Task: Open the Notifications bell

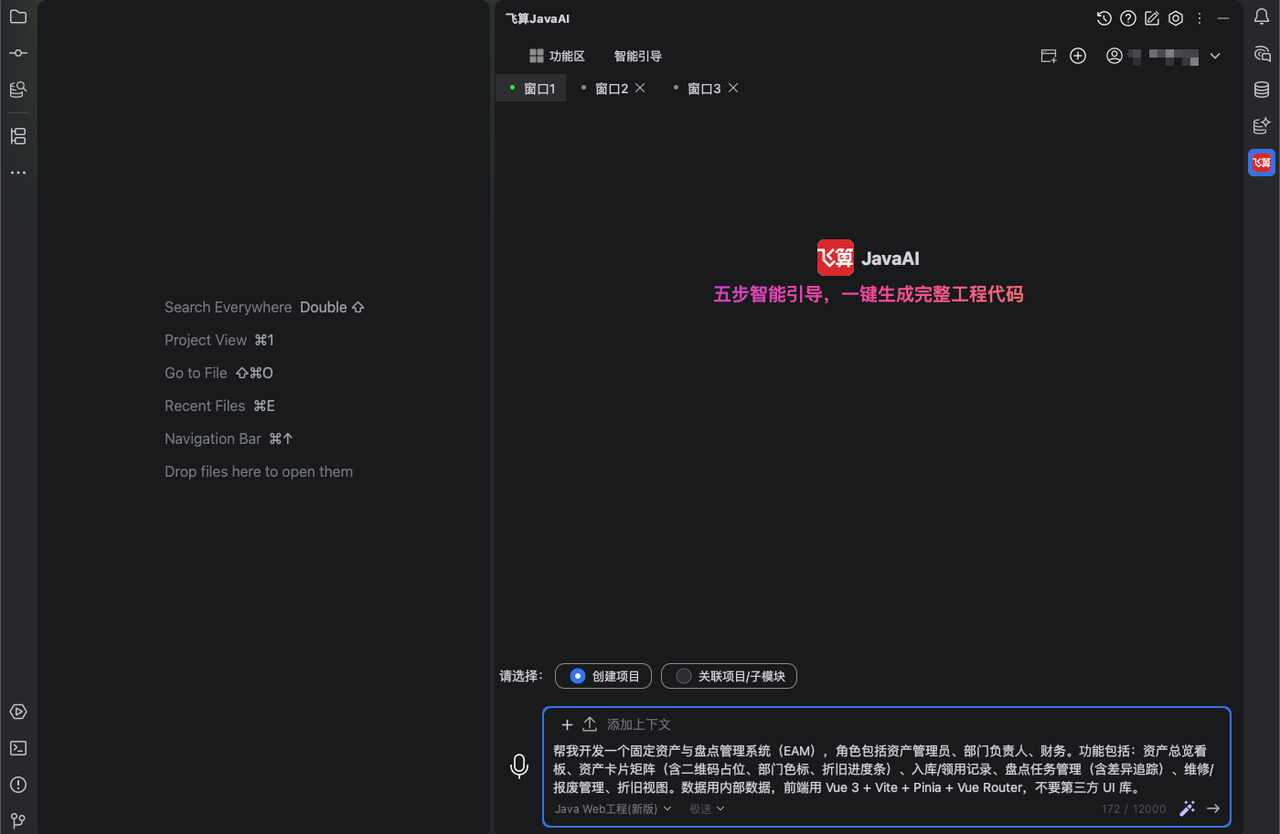Action: (1262, 17)
